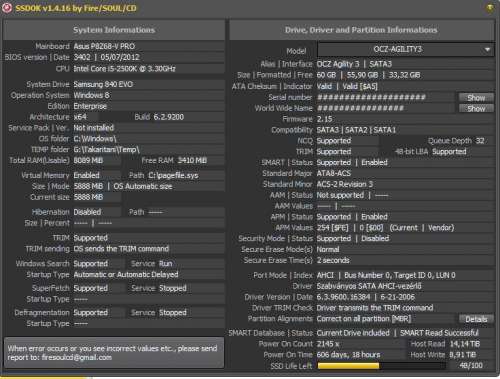The height and width of the screenshot is (379, 500).
Task: Open Partition Alignments Details
Action: 476,319
